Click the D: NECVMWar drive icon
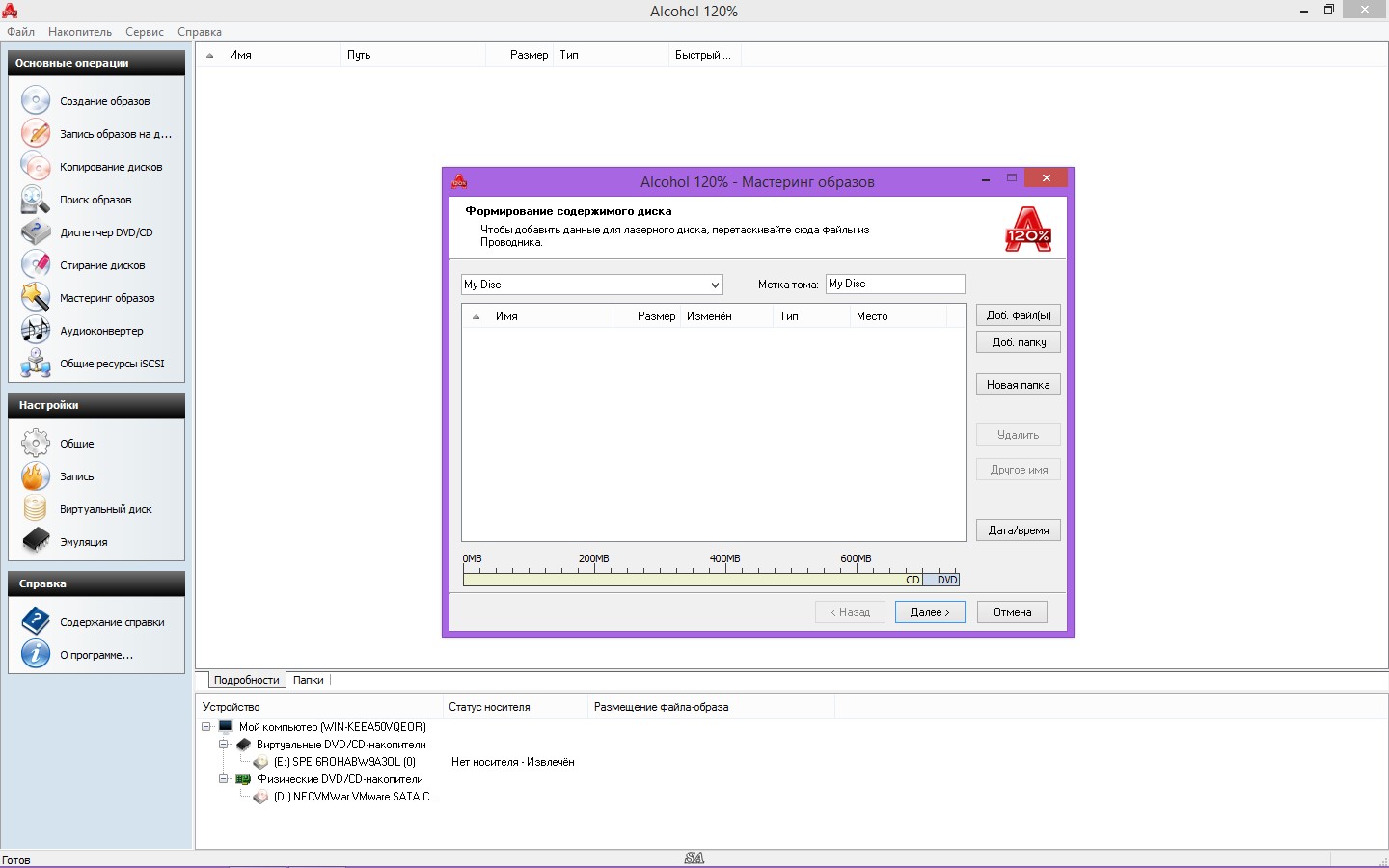Image resolution: width=1389 pixels, height=868 pixels. click(x=260, y=797)
